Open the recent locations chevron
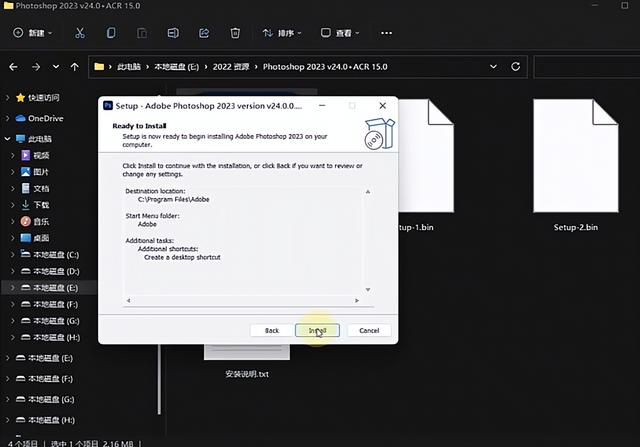Screen dimensions: 640x447 (x=56, y=67)
